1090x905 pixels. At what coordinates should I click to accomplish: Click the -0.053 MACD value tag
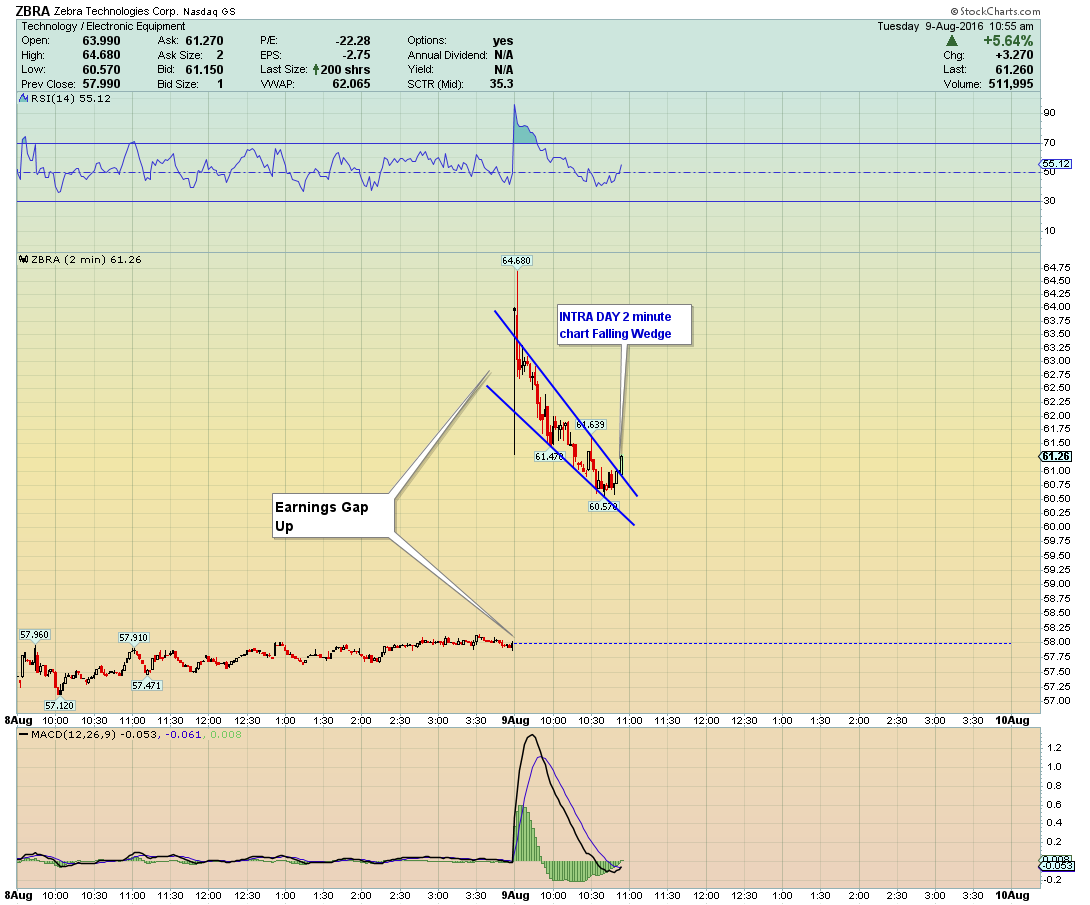(1057, 866)
